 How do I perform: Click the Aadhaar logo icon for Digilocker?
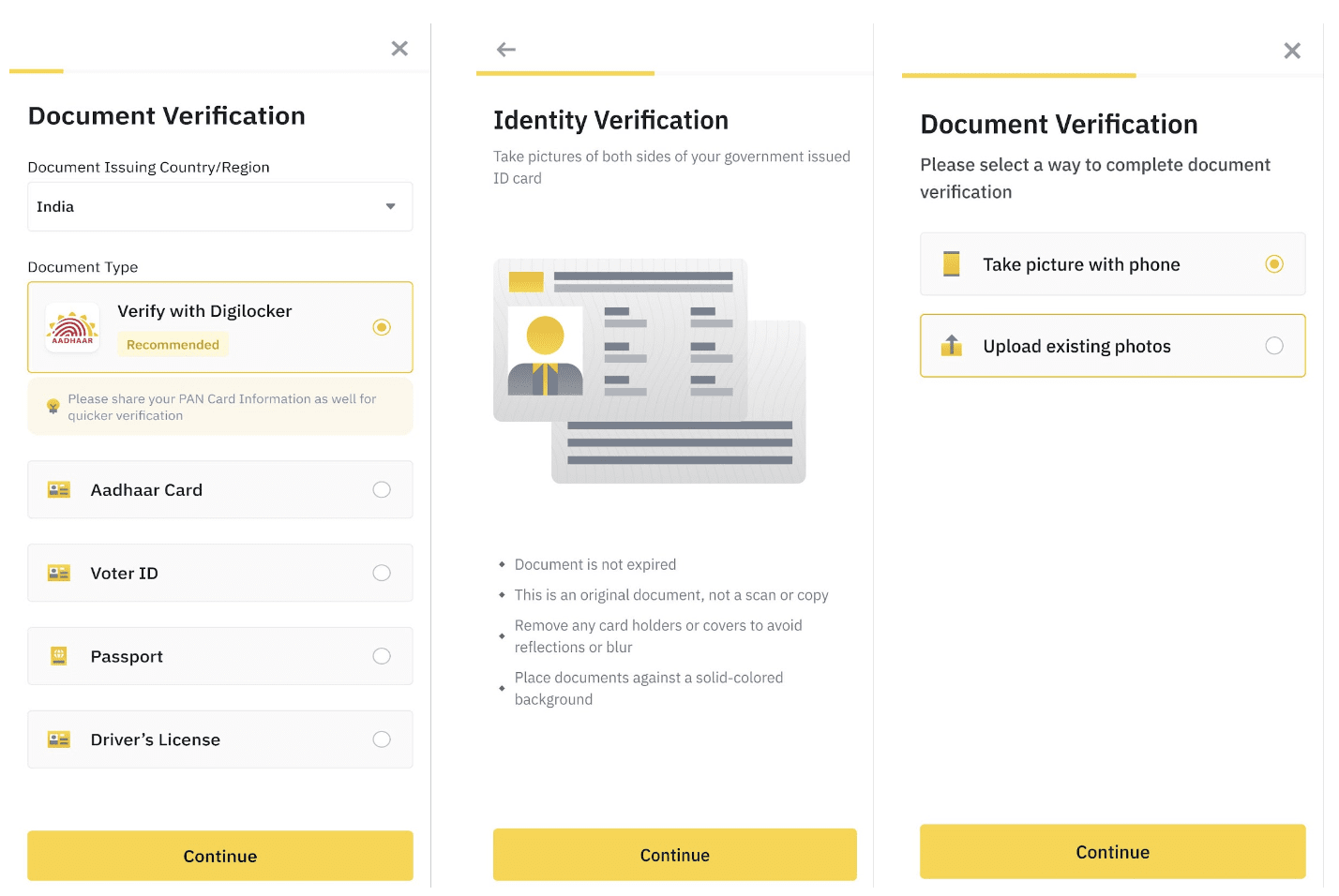(x=72, y=327)
